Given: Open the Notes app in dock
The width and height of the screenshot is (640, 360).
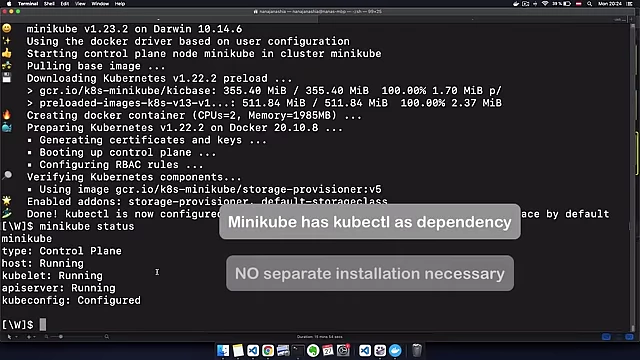Looking at the screenshot, I should (x=238, y=350).
